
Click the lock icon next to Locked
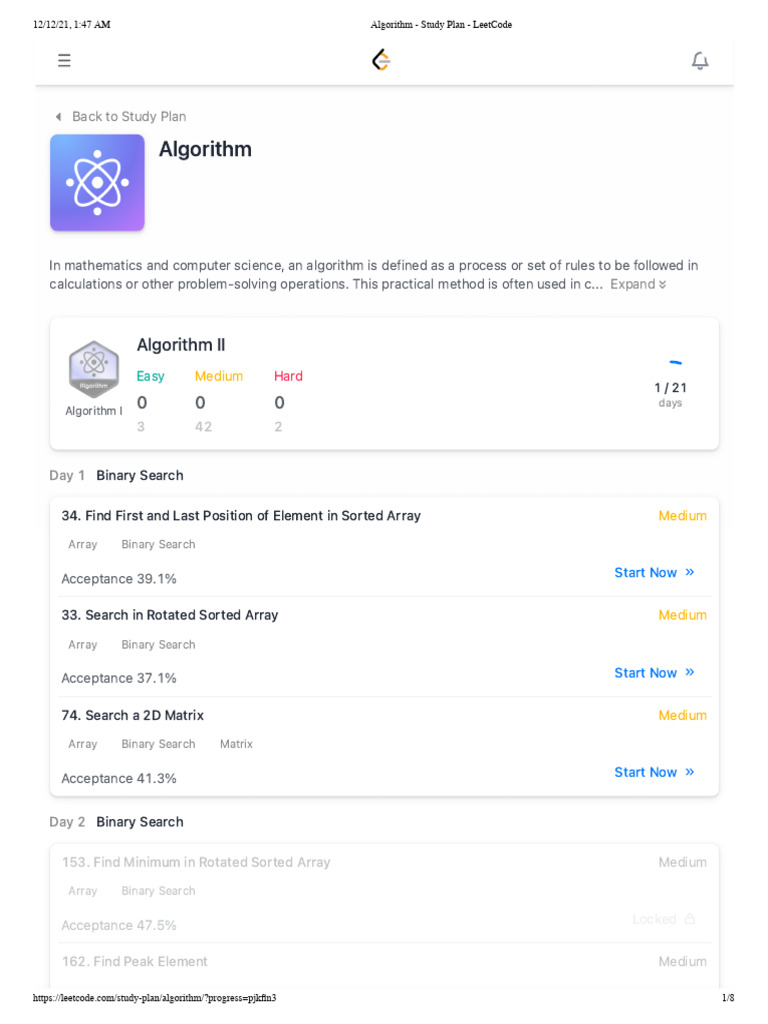690,919
